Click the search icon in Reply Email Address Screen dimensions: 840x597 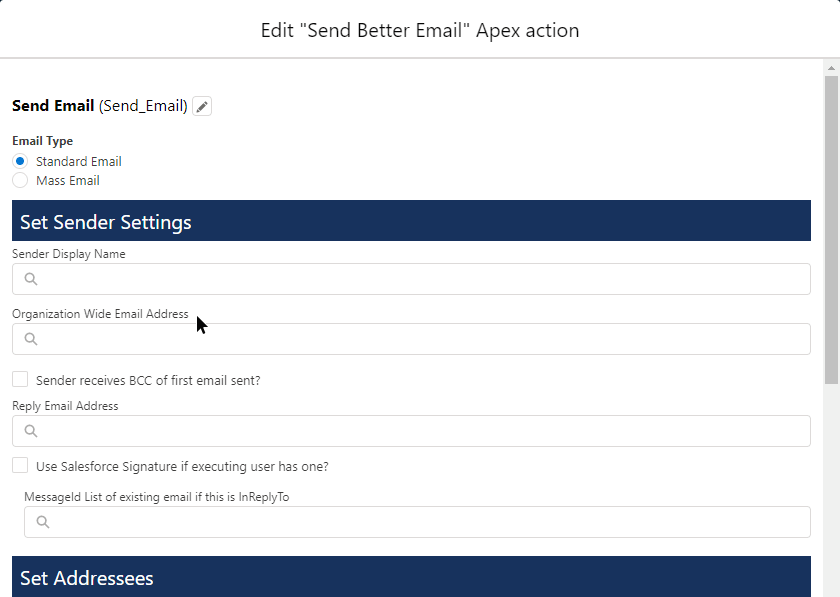[x=30, y=431]
